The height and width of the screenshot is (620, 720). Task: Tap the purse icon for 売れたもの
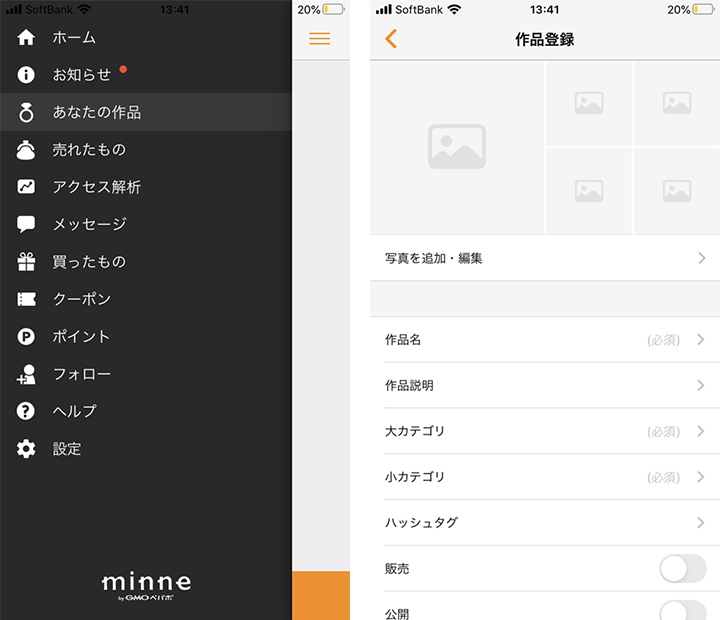(26, 150)
